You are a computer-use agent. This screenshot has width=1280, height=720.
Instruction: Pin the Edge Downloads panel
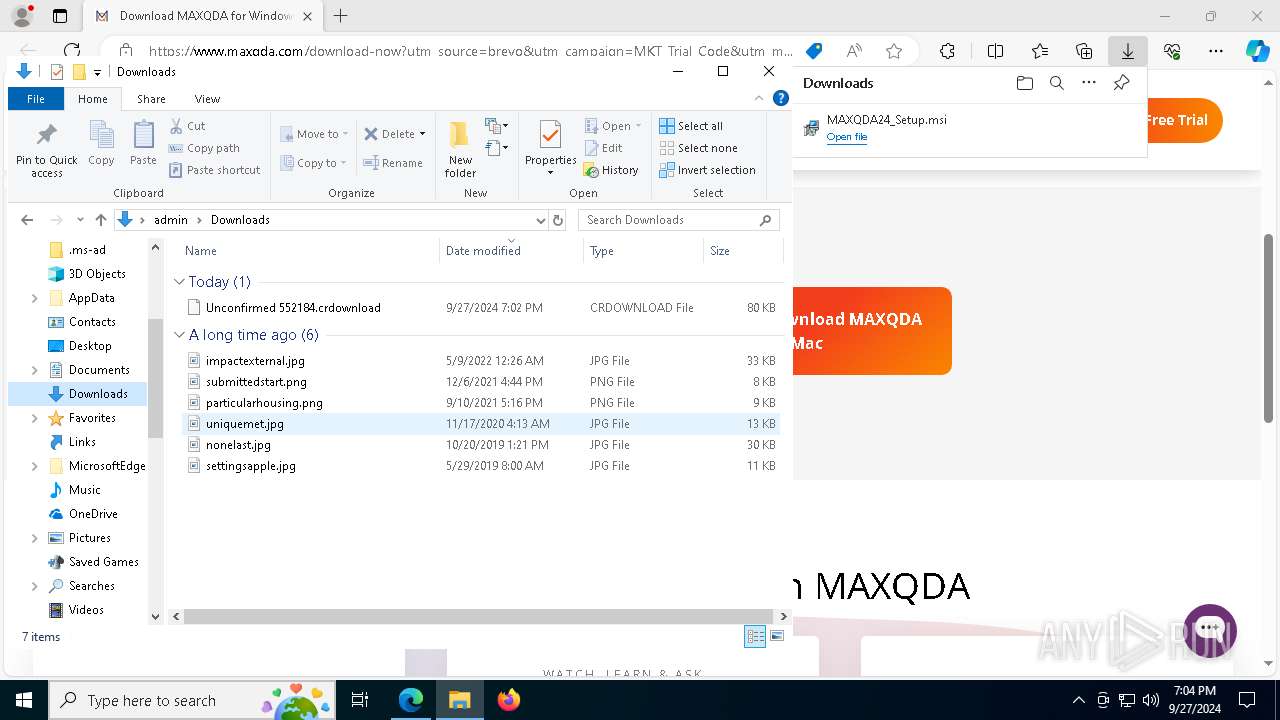pos(1121,83)
